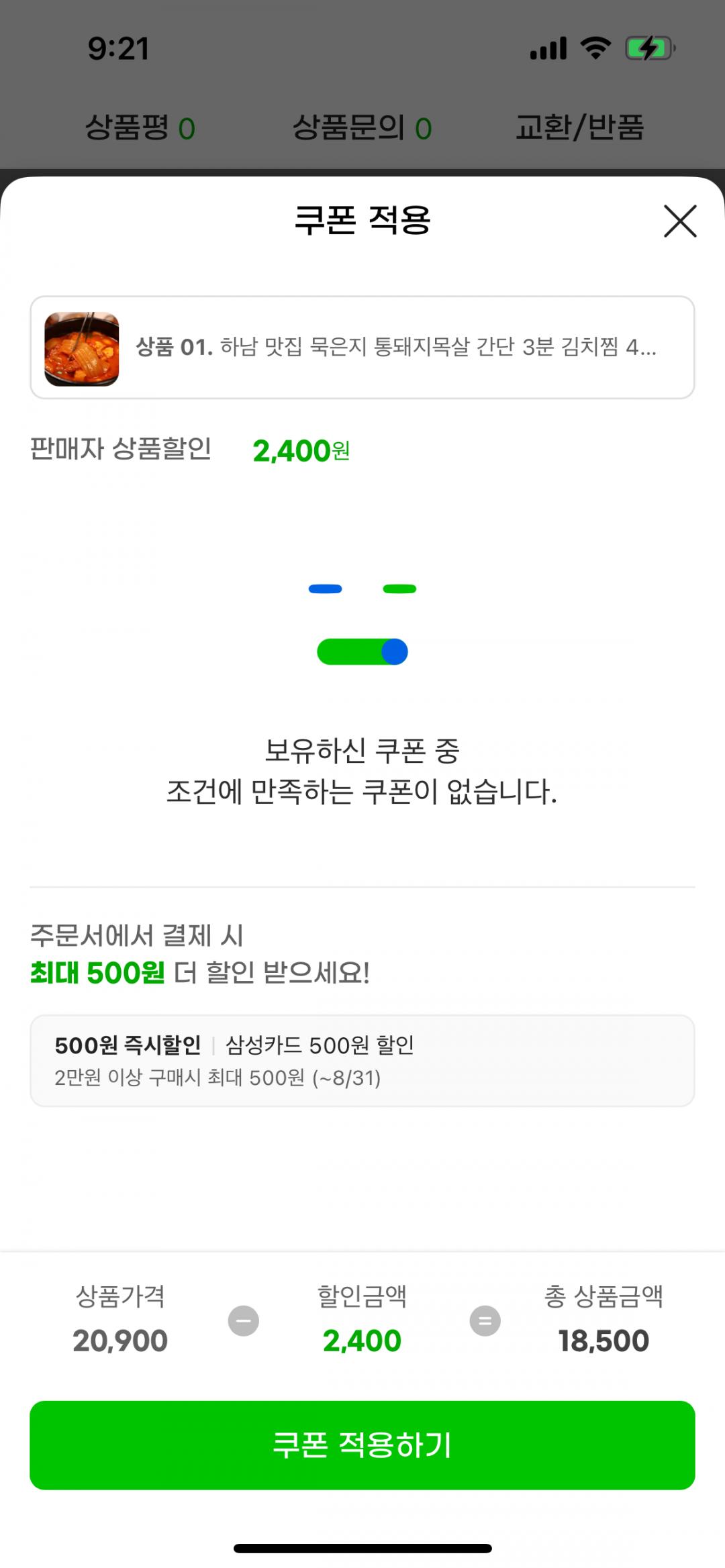Select the 삼성카드 500원 할인 offer box
The height and width of the screenshot is (1568, 725).
click(x=362, y=1060)
